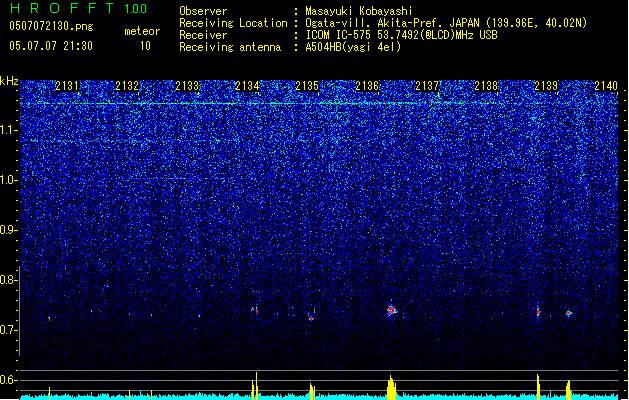
Task: Select the Ogata-vill. Akita-Pref. JAPAN location text
Action: [x=446, y=23]
